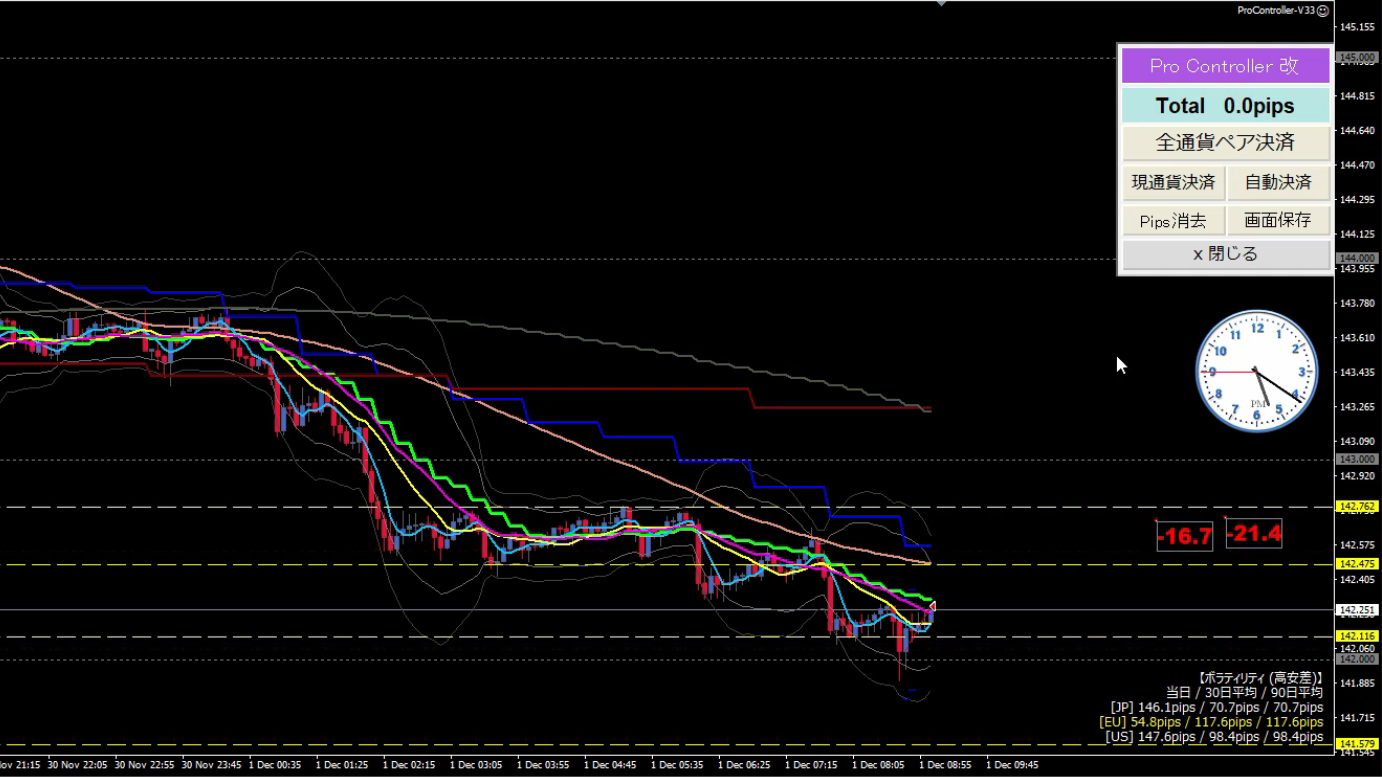
Task: Click the [US] 147.6pips volatility row
Action: pyautogui.click(x=1214, y=737)
